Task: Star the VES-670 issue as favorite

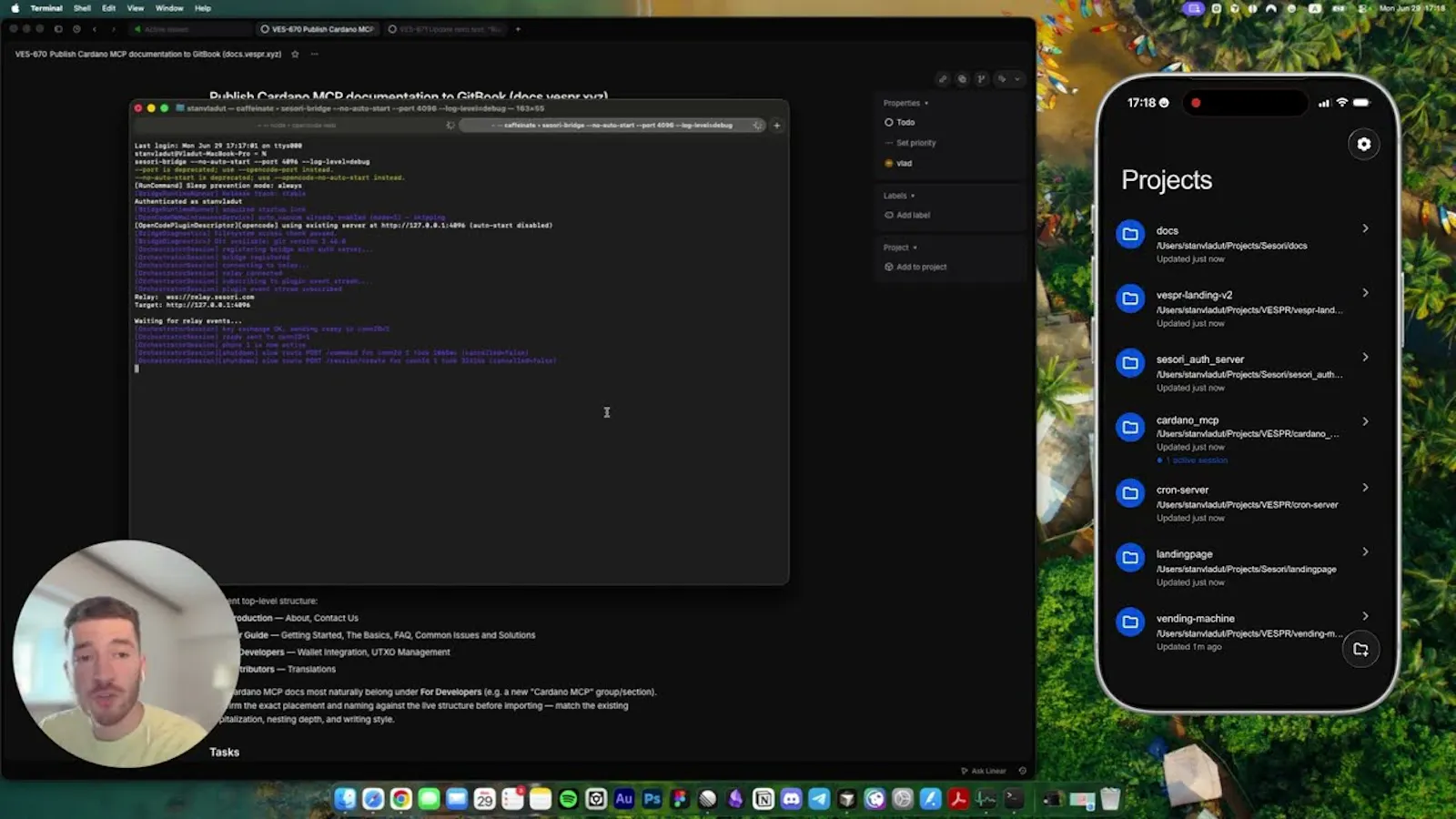Action: (295, 55)
